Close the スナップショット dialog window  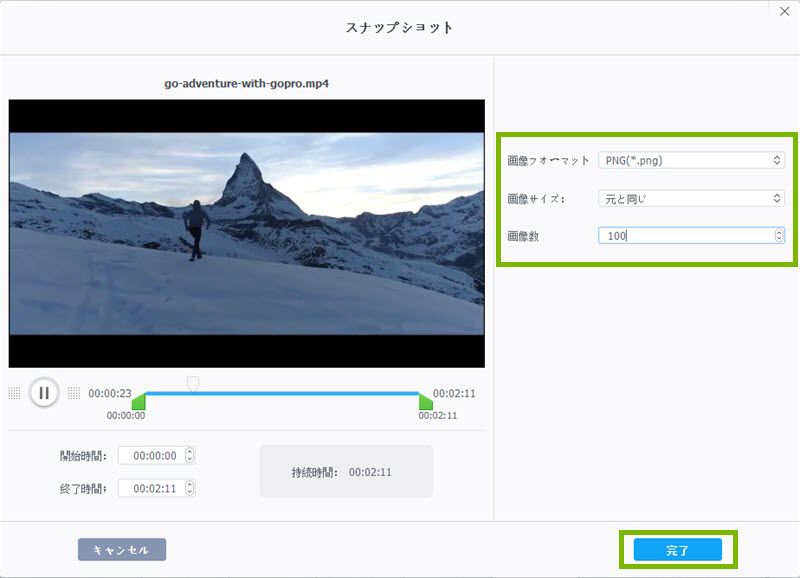pos(785,11)
